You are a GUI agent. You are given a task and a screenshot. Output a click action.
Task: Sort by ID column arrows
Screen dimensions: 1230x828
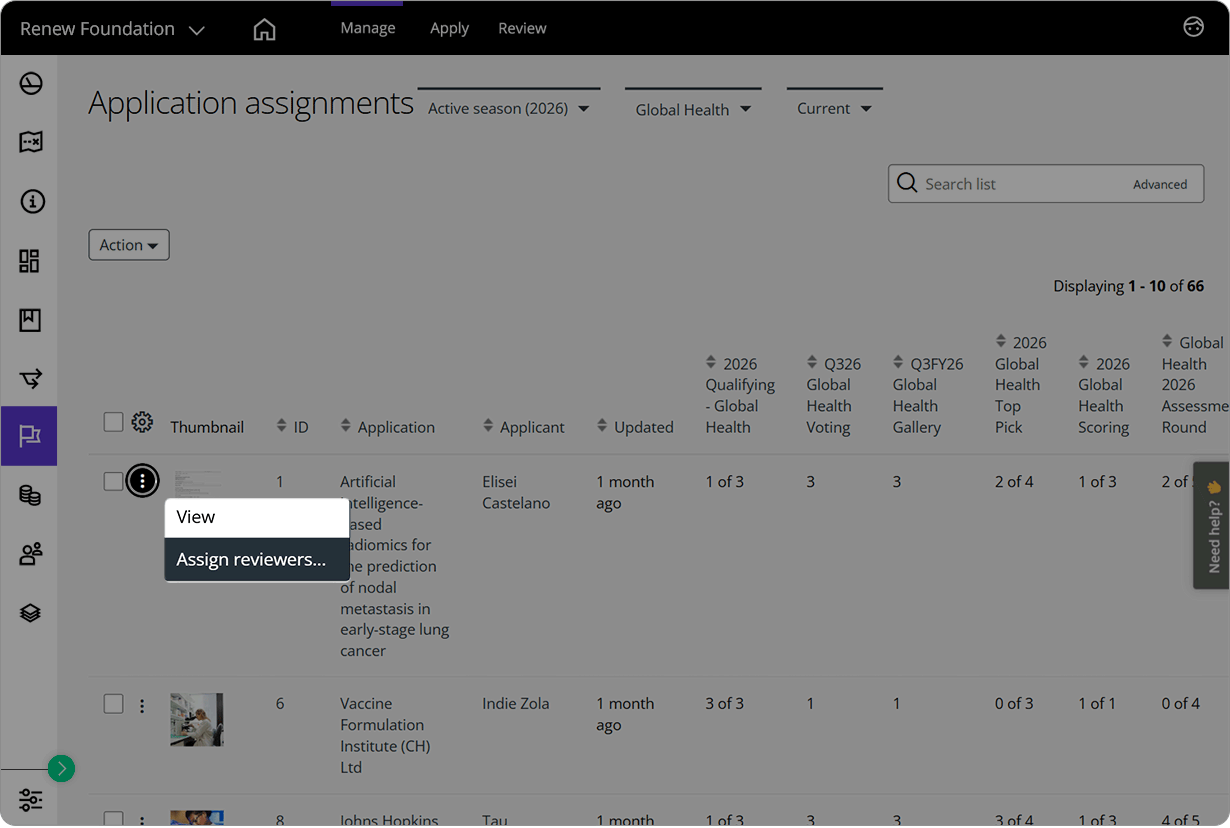point(281,426)
